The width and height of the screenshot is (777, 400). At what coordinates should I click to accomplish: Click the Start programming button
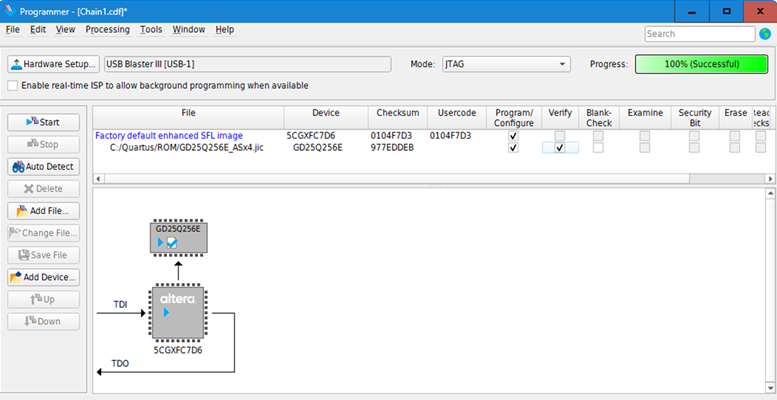coord(43,122)
